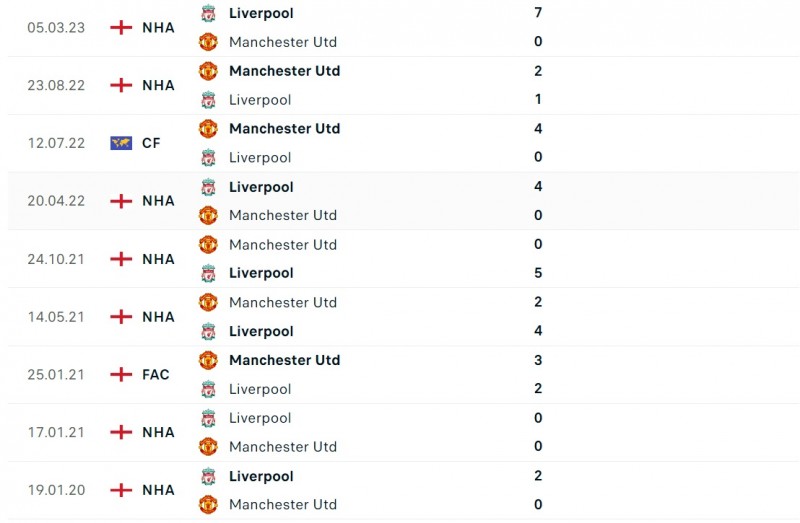
Task: Select the 24.10.21 match date
Action: pos(56,259)
